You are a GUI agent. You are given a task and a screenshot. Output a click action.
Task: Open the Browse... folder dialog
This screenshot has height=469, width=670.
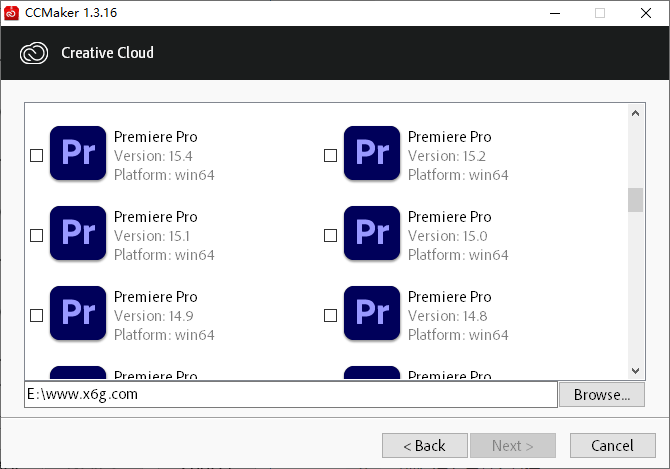coord(601,395)
